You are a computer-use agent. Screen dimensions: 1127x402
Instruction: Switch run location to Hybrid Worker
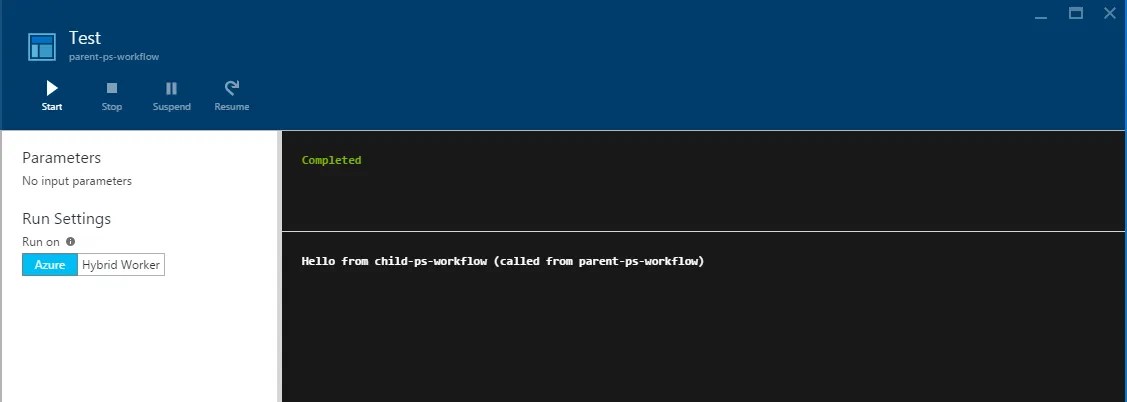click(121, 265)
